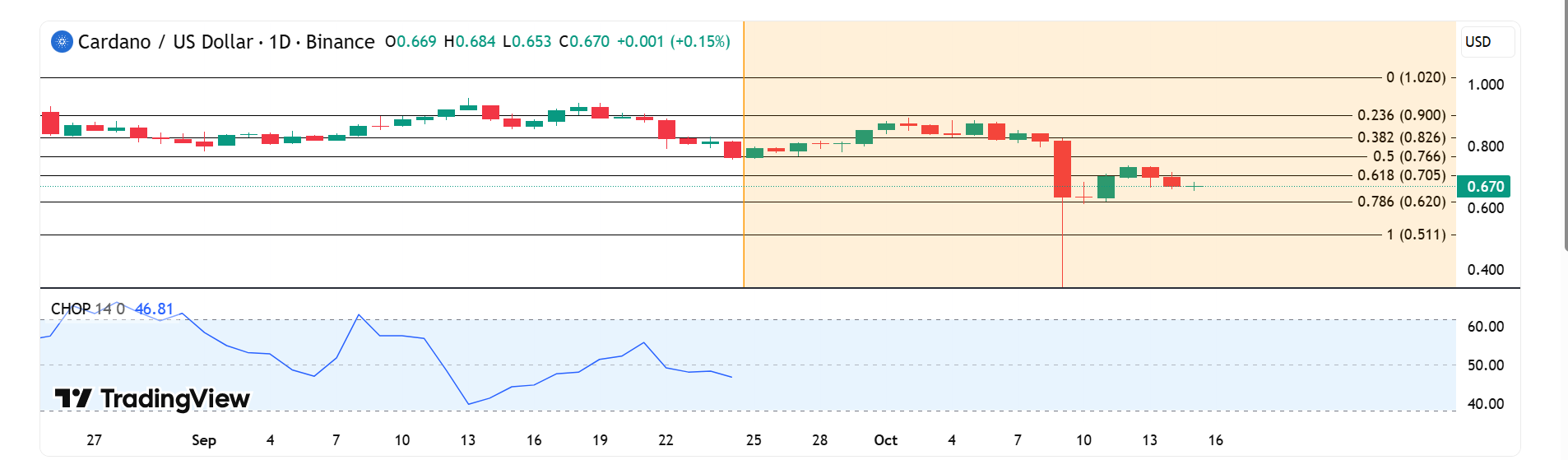Image resolution: width=1568 pixels, height=460 pixels.
Task: Open the USD currency dropdown
Action: (1487, 42)
